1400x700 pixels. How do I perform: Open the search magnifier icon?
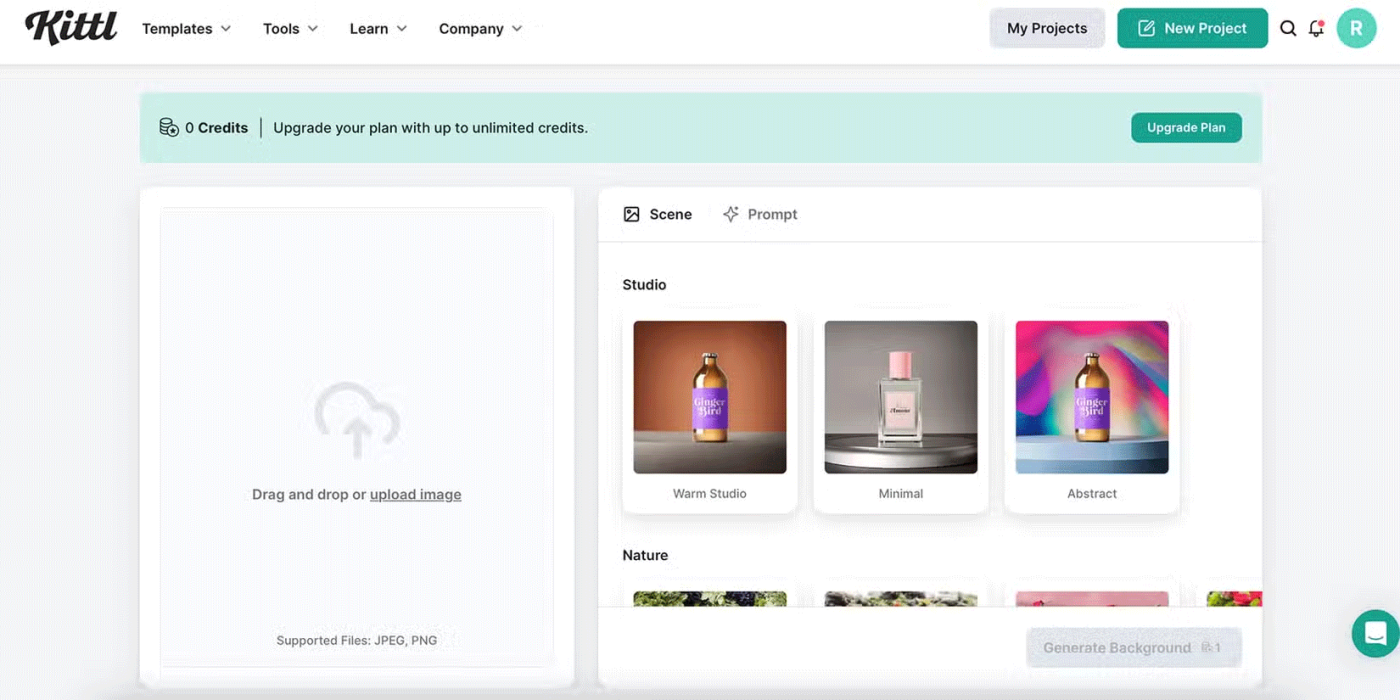pos(1288,28)
